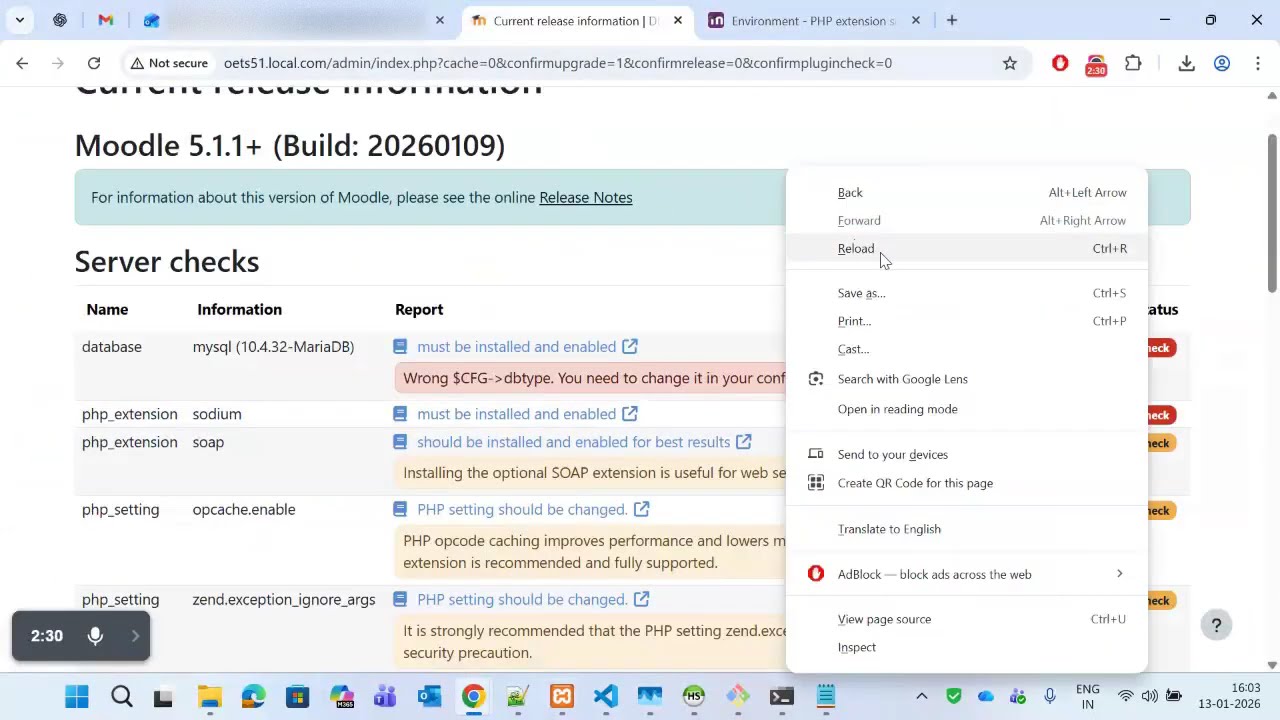Image resolution: width=1280 pixels, height=720 pixels.
Task: Toggle the microphone on the recording widget
Action: pos(95,636)
